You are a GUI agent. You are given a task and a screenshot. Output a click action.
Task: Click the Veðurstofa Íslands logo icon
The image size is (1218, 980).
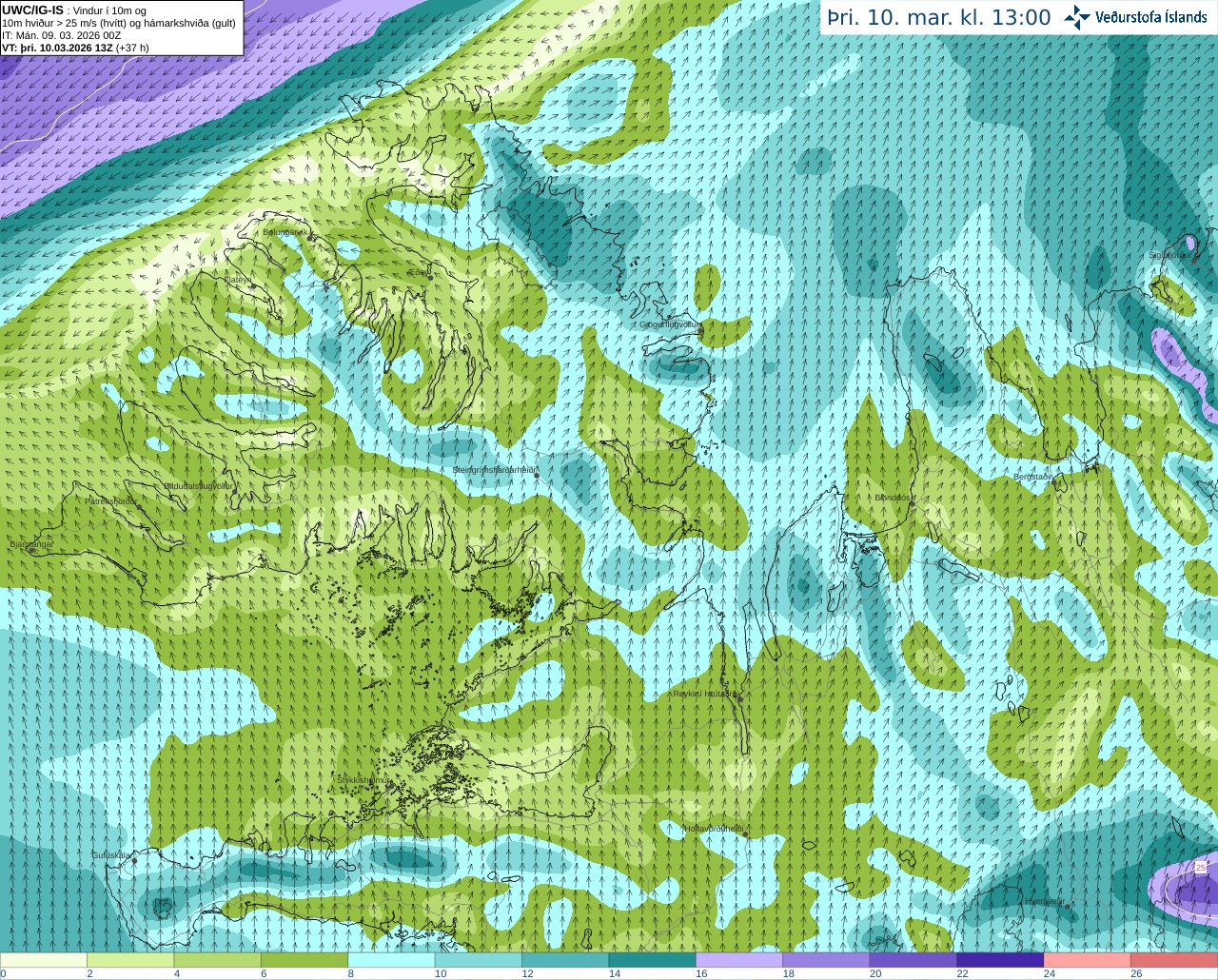pyautogui.click(x=1077, y=17)
